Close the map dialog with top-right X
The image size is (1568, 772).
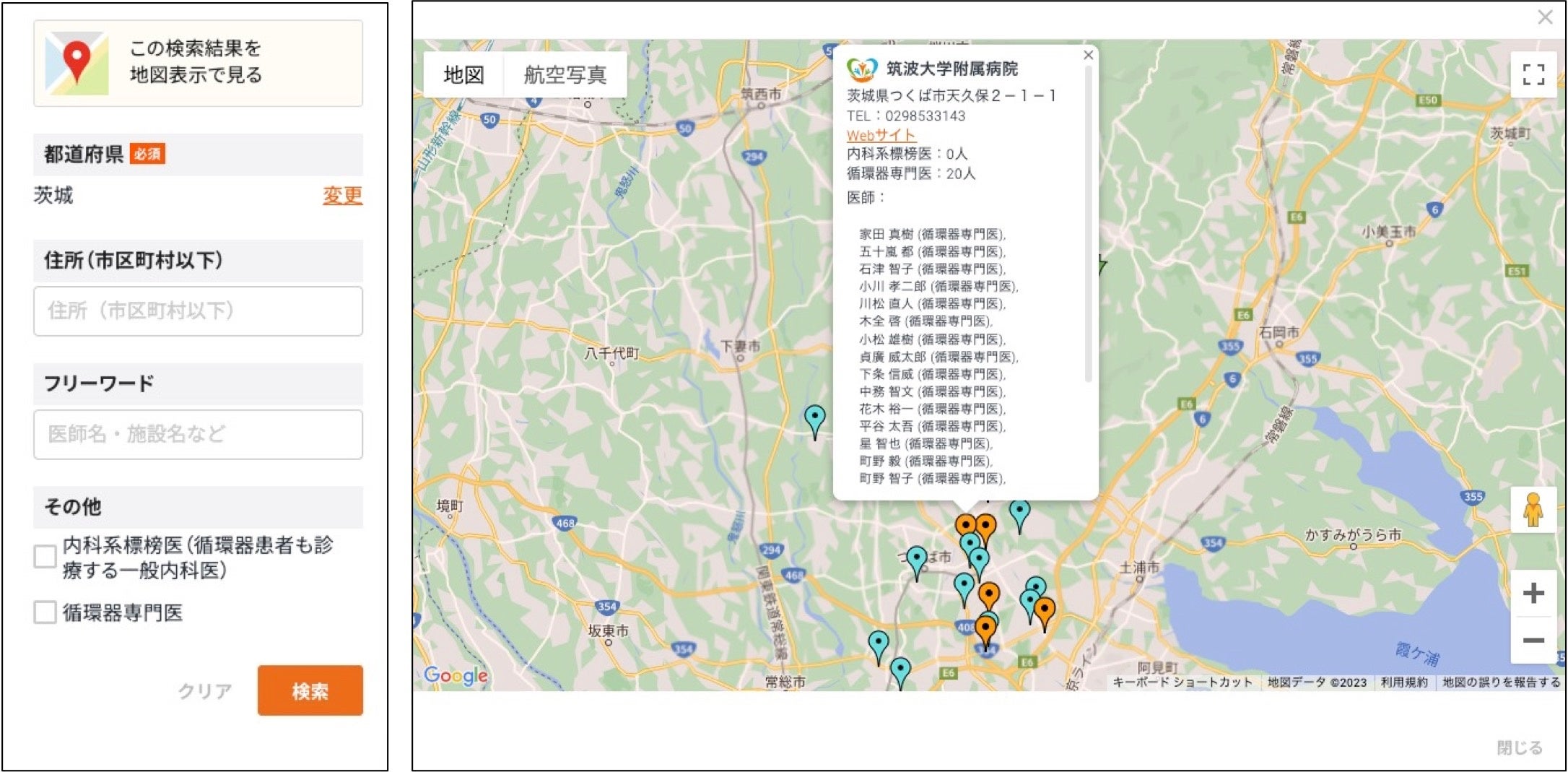coord(1545,17)
